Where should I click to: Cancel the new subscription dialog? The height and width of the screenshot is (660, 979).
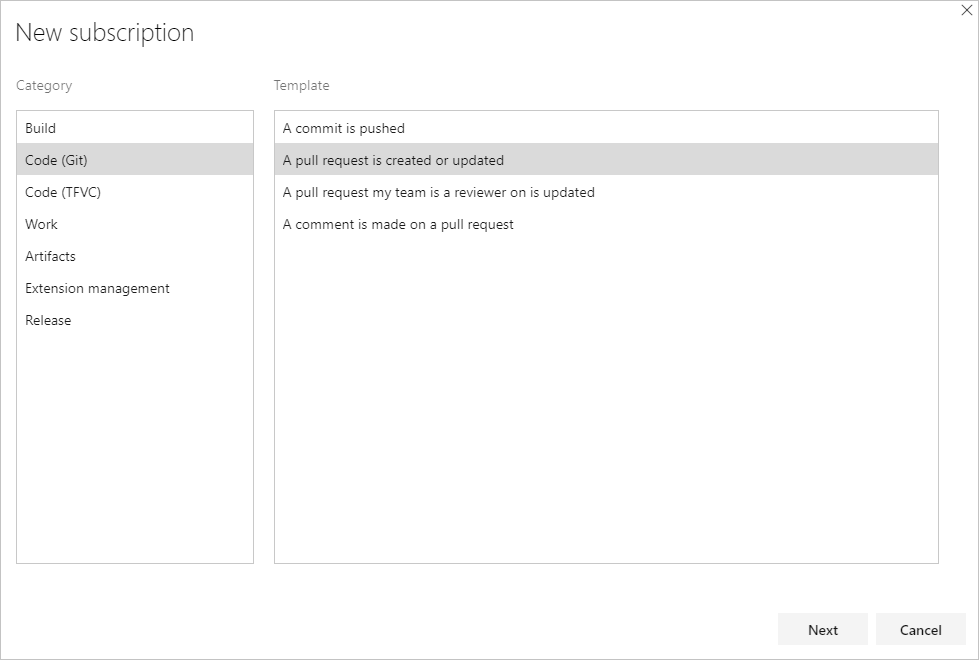coord(920,629)
